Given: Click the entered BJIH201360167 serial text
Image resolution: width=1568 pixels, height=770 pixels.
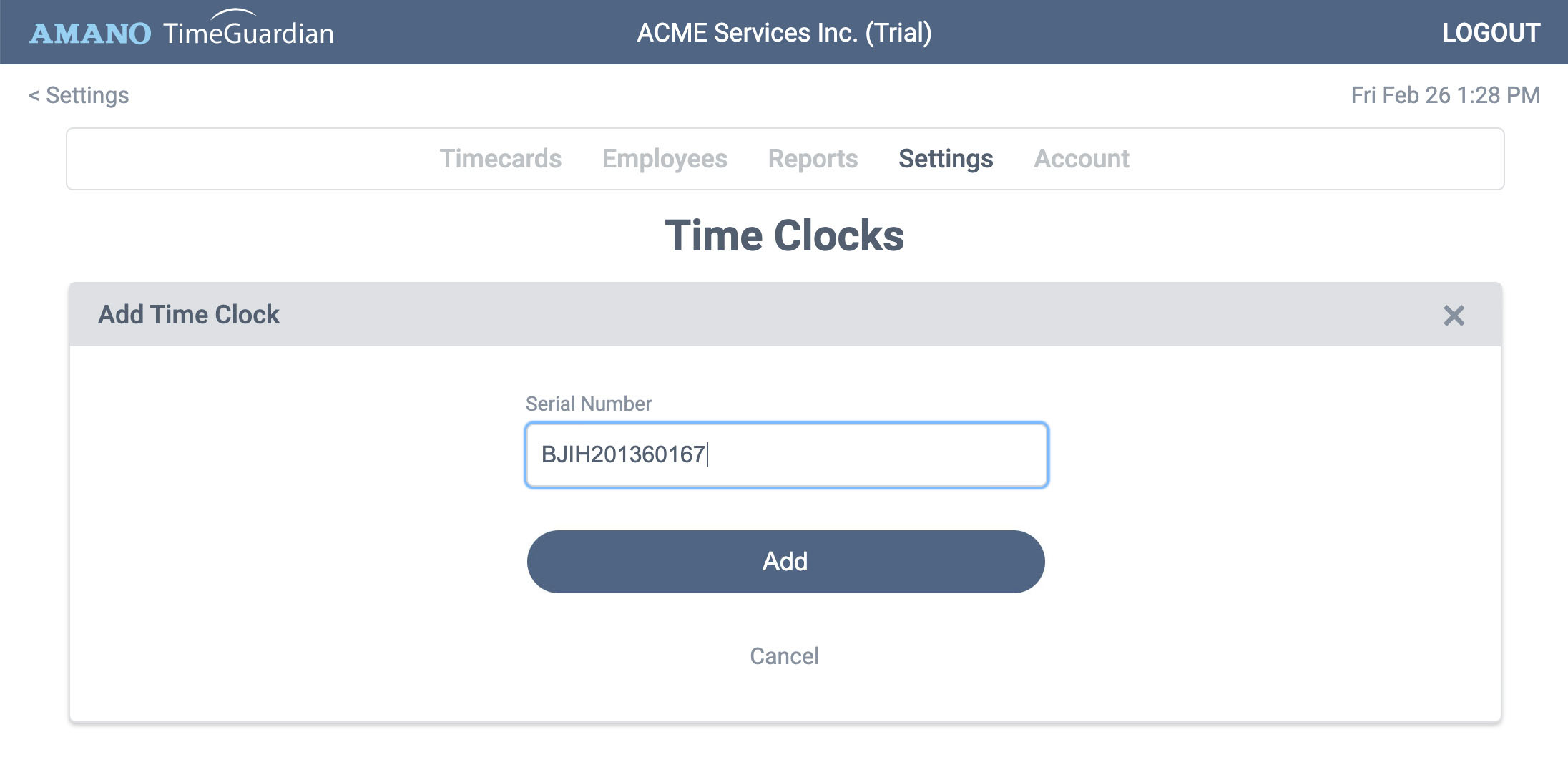Looking at the screenshot, I should pos(623,454).
